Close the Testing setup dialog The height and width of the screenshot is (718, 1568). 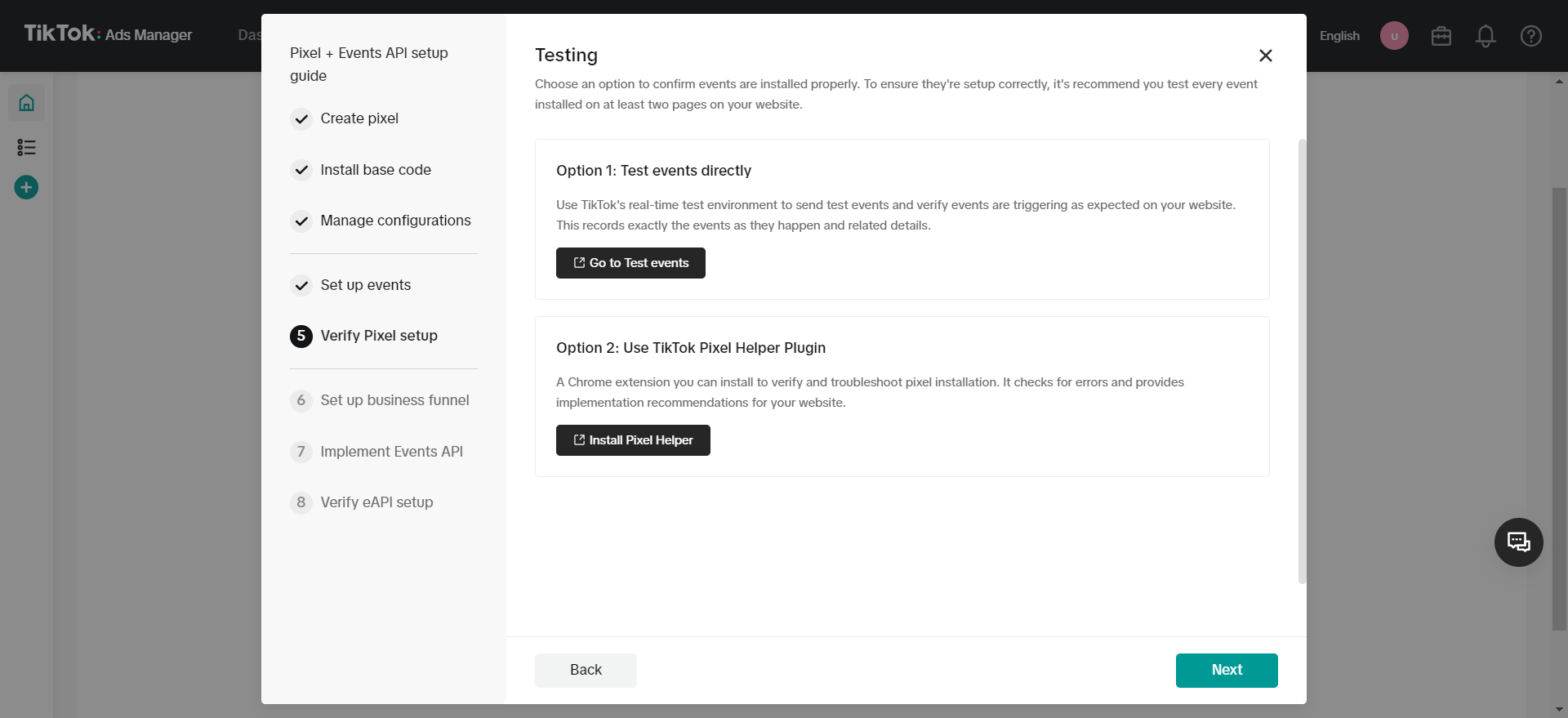click(x=1265, y=56)
